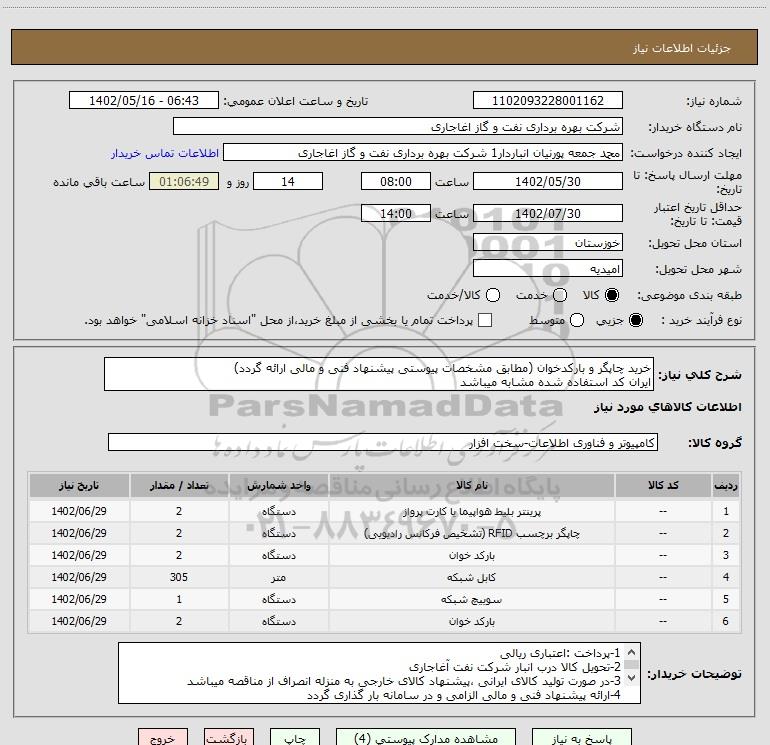This screenshot has width=770, height=745.
Task: Click the نام دستگاه خریدار field
Action: tap(398, 127)
